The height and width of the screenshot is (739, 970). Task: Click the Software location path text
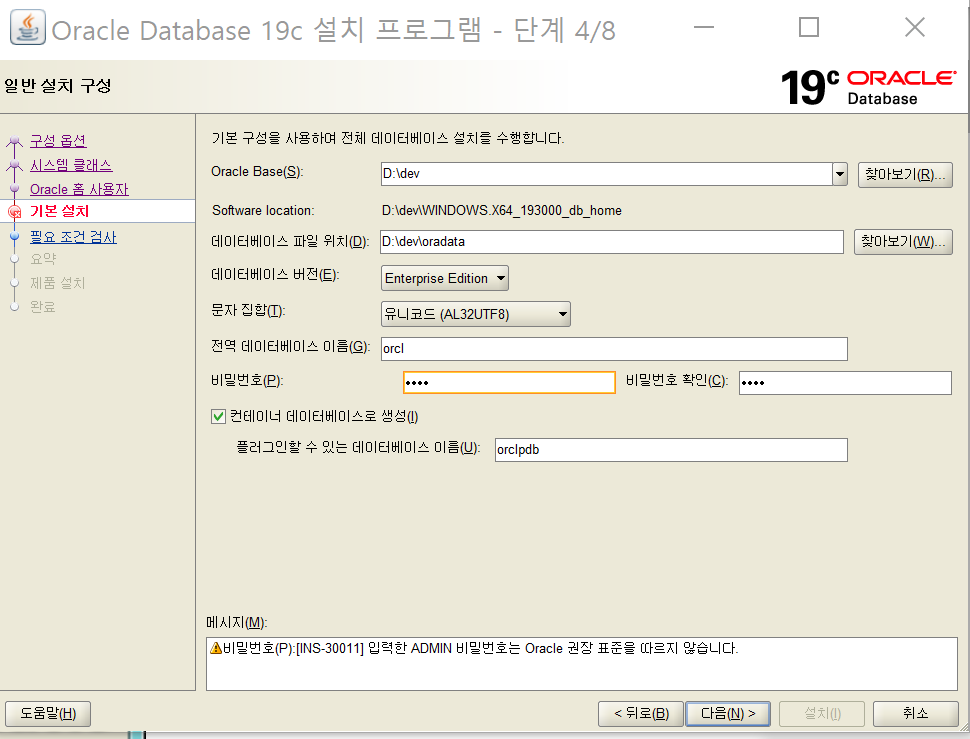(x=502, y=211)
